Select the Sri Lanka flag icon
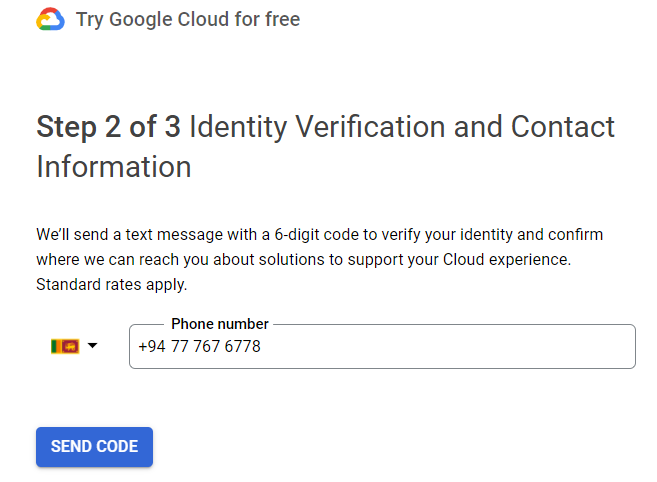Viewport: 657px width, 482px height. 65,346
